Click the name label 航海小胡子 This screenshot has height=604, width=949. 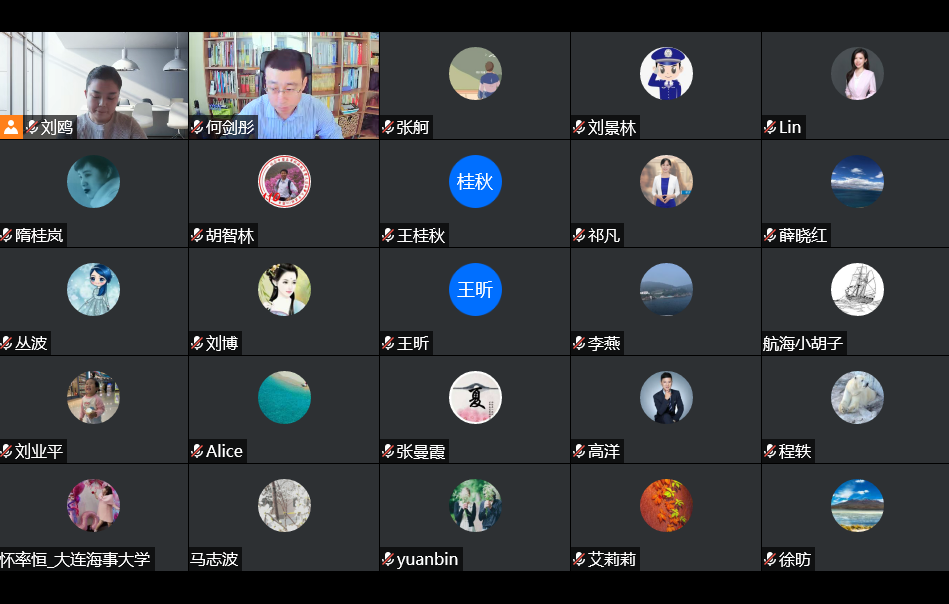pos(803,343)
